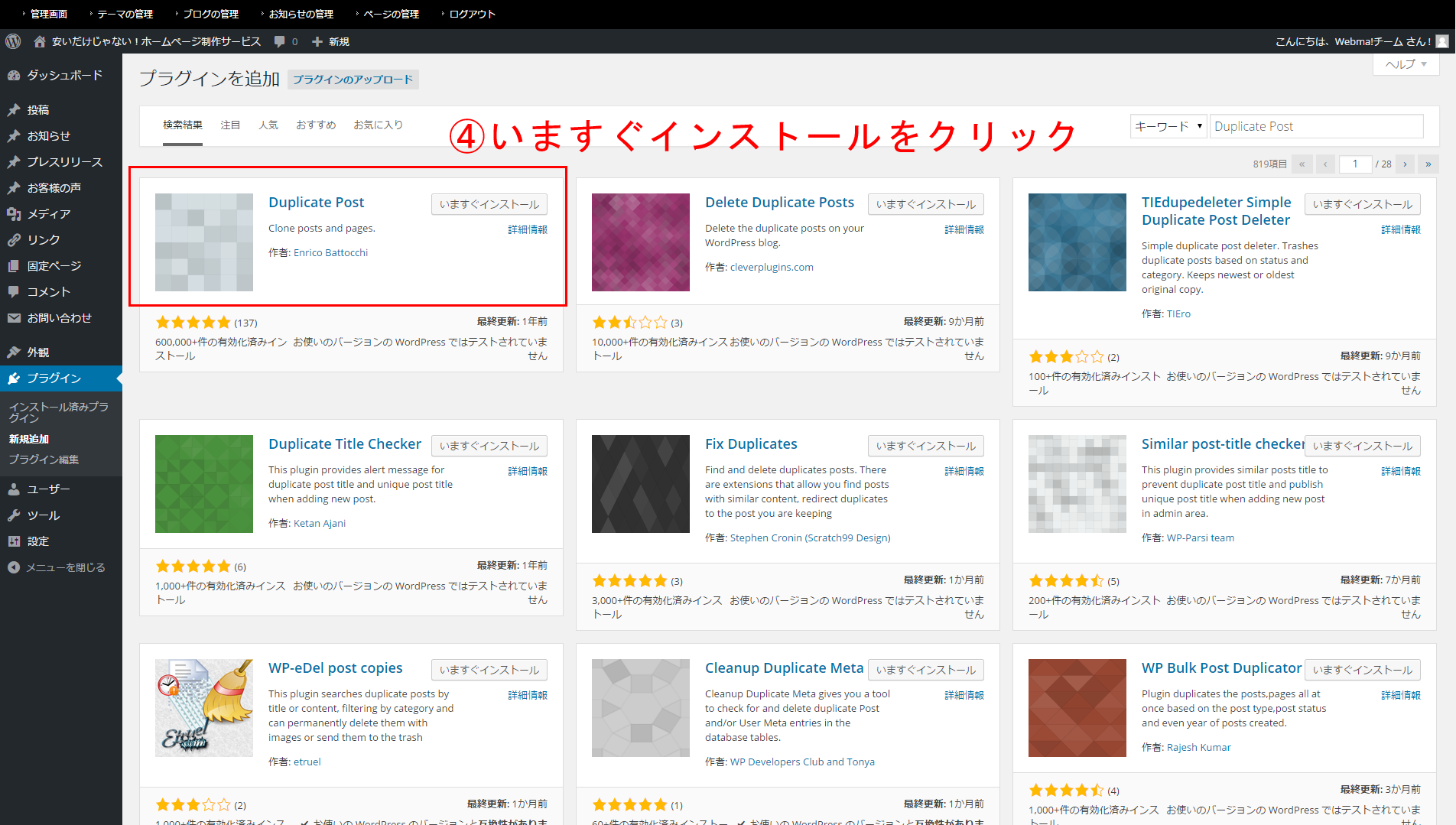Open ページの管理 in top menu
The height and width of the screenshot is (825, 1456).
391,14
